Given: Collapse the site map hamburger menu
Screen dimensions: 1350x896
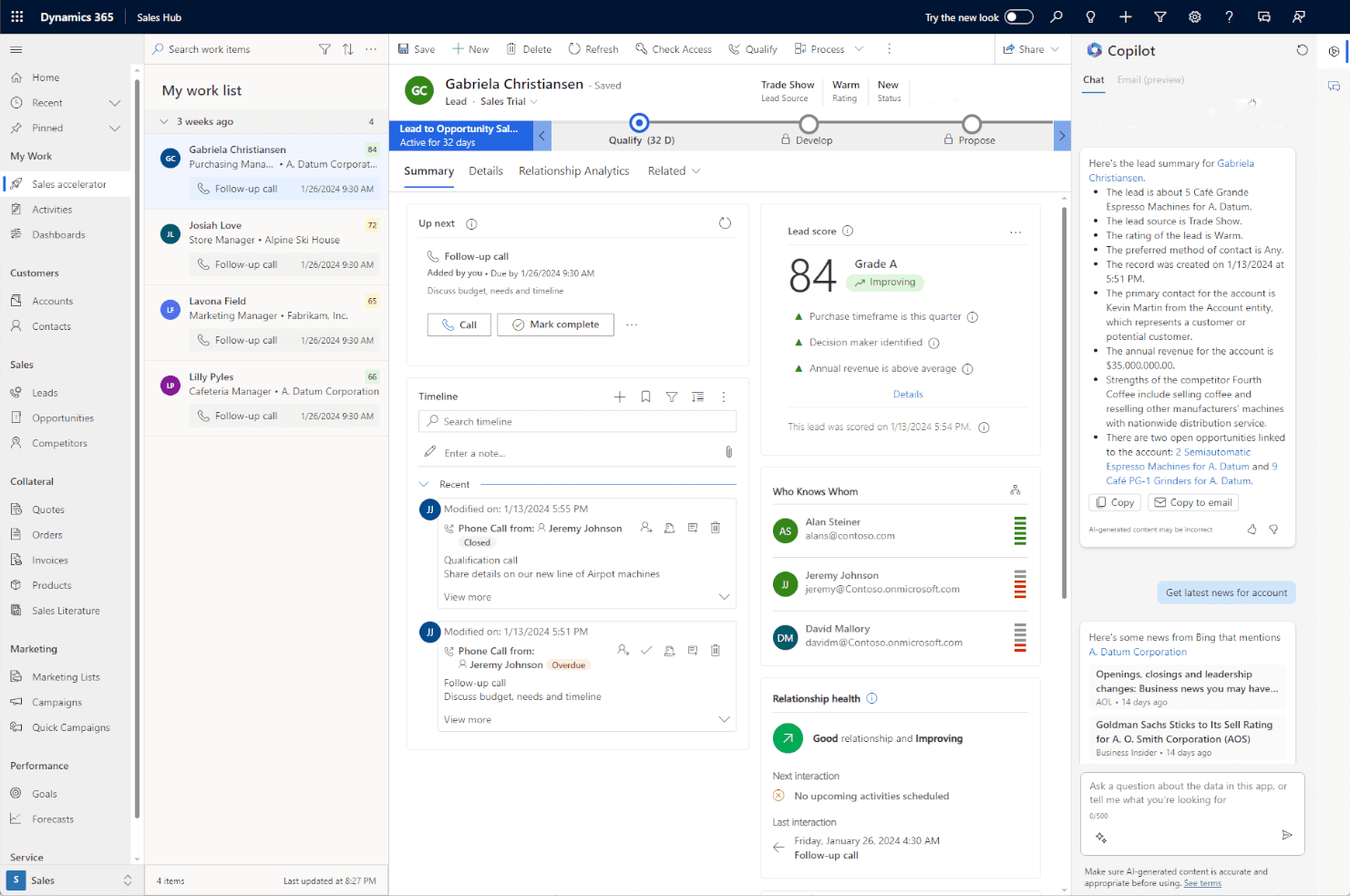Looking at the screenshot, I should pos(16,49).
